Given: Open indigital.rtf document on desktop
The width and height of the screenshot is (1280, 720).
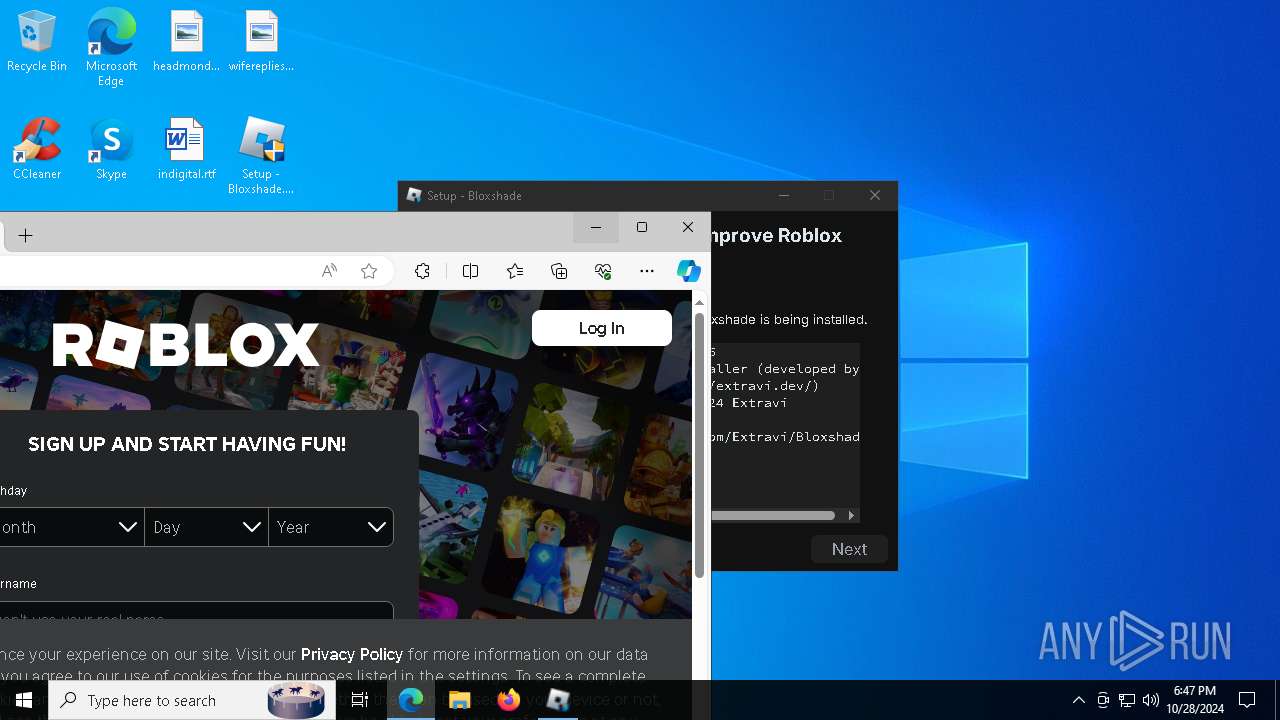Looking at the screenshot, I should (x=186, y=149).
